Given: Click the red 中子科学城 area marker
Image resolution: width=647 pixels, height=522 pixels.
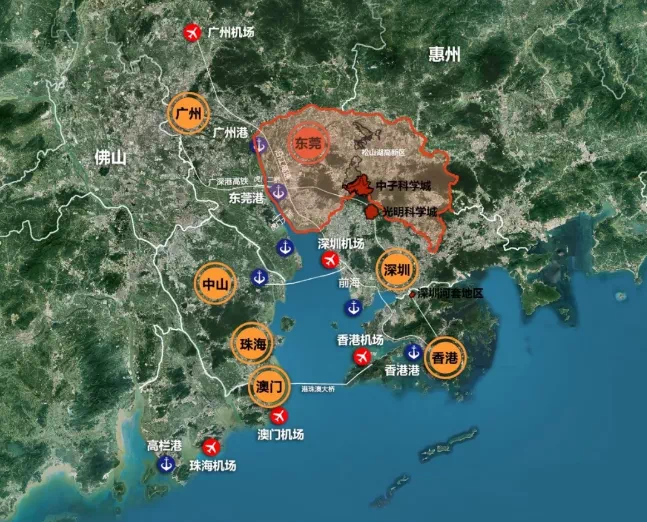Looking at the screenshot, I should click(x=359, y=186).
